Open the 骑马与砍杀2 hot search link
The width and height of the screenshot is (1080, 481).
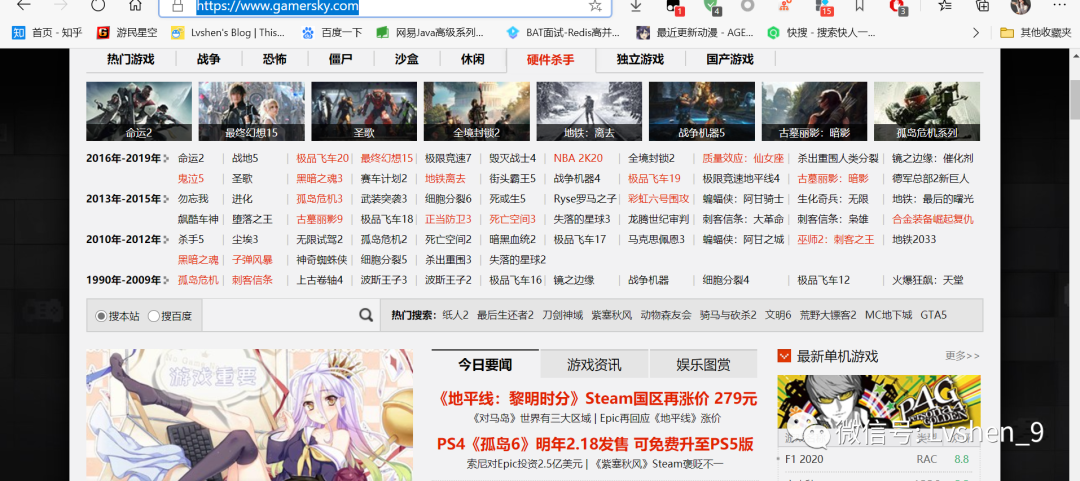[728, 316]
